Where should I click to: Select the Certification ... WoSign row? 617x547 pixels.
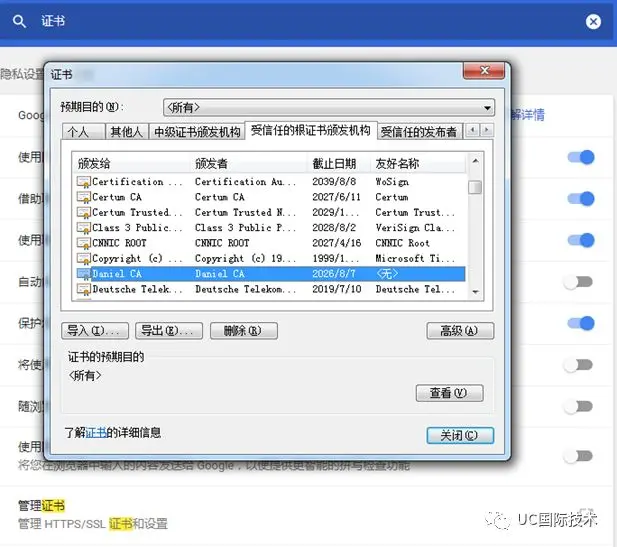click(x=270, y=182)
